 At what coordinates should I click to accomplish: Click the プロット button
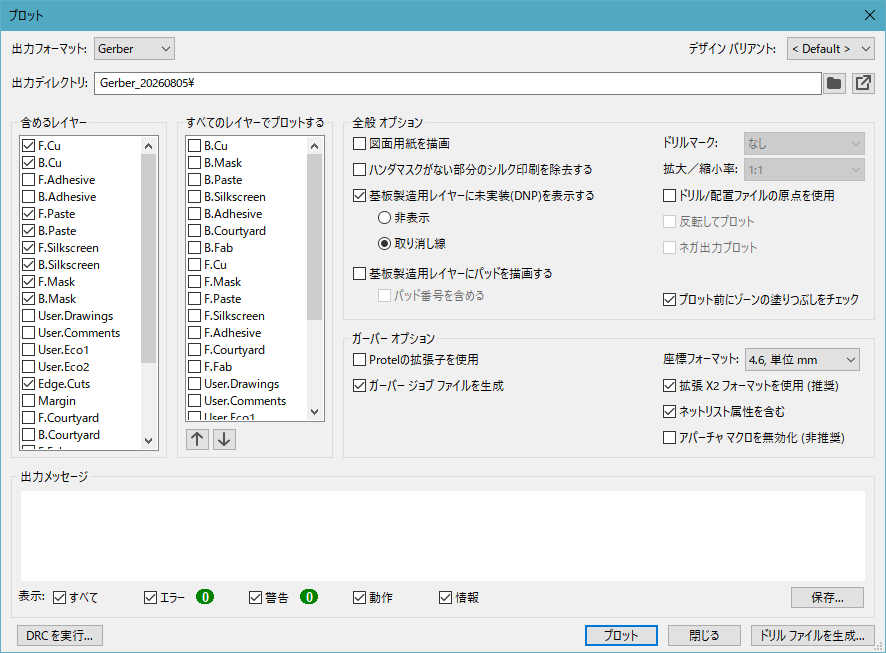pos(621,635)
